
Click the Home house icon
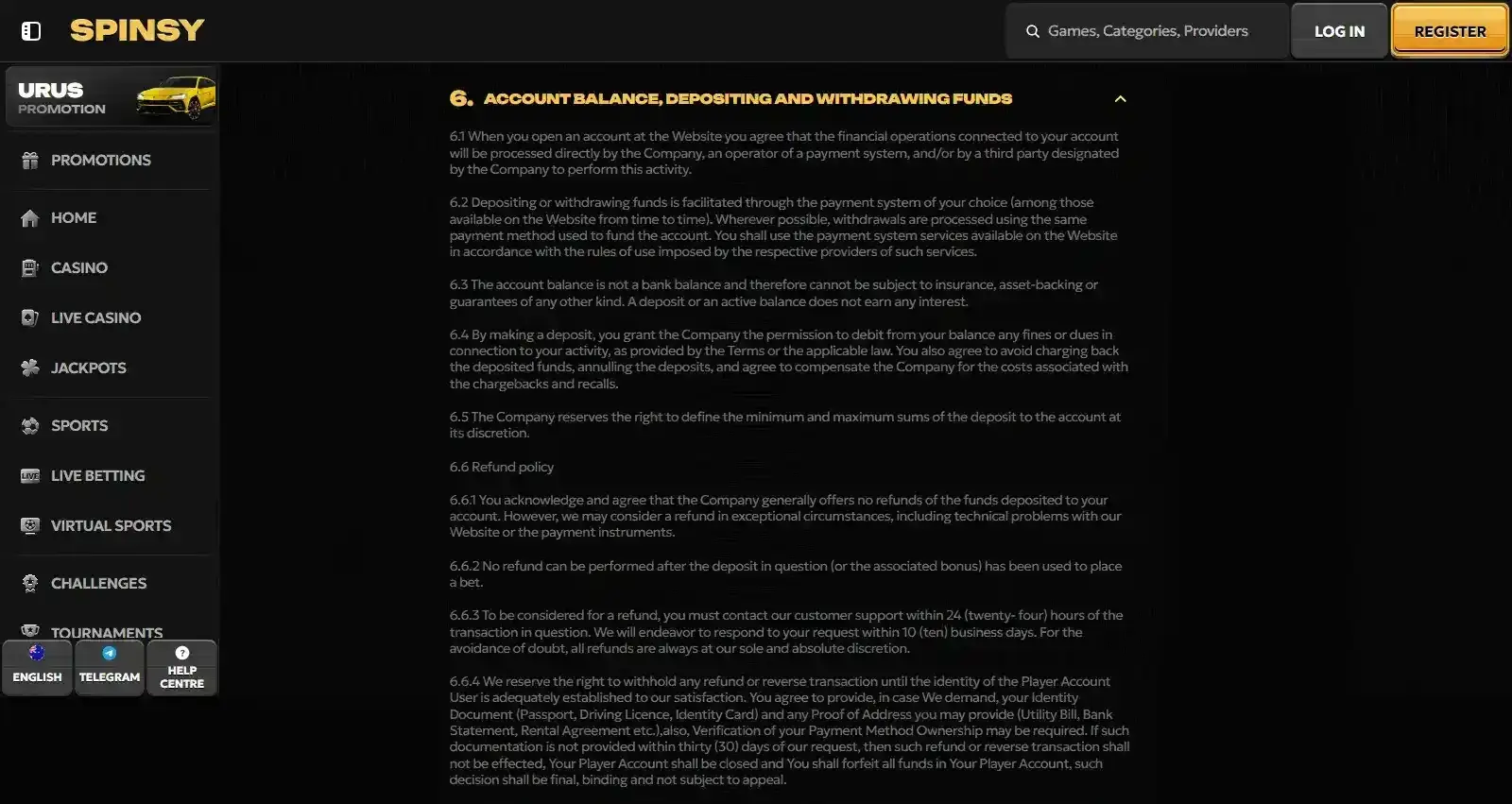(x=30, y=218)
